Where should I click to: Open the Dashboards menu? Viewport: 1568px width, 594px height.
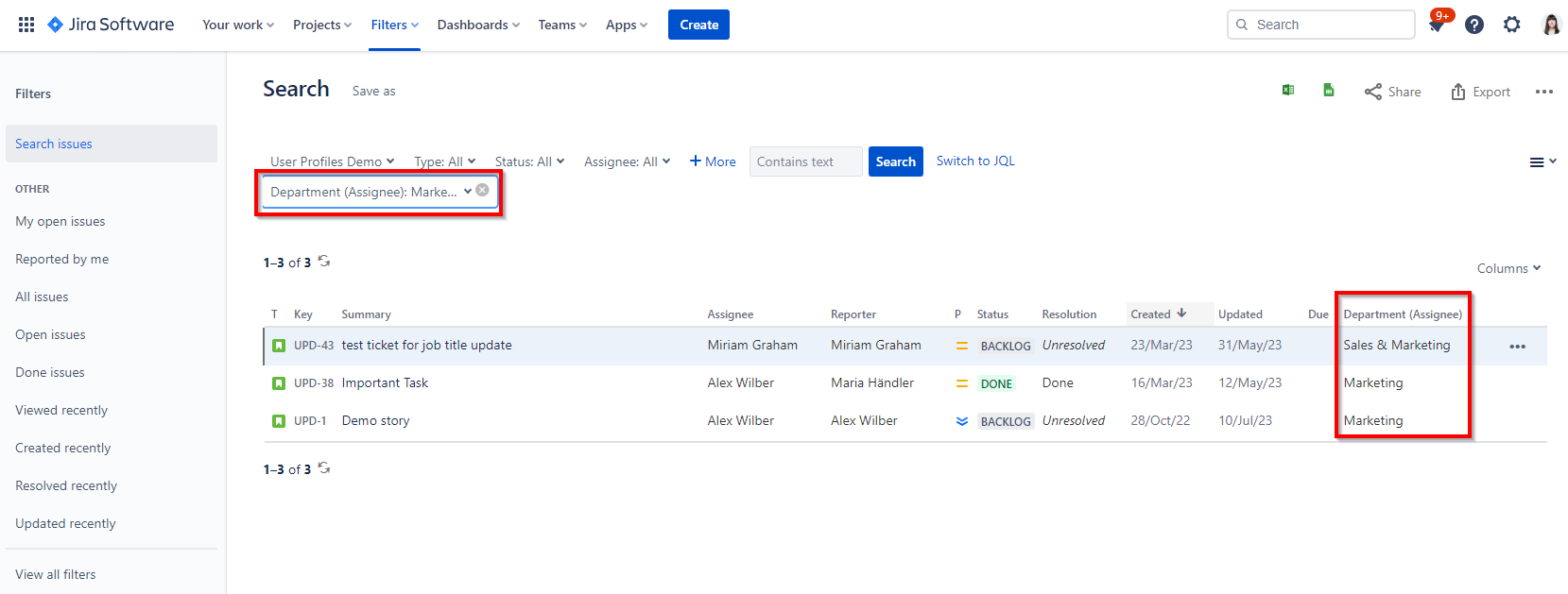click(478, 25)
